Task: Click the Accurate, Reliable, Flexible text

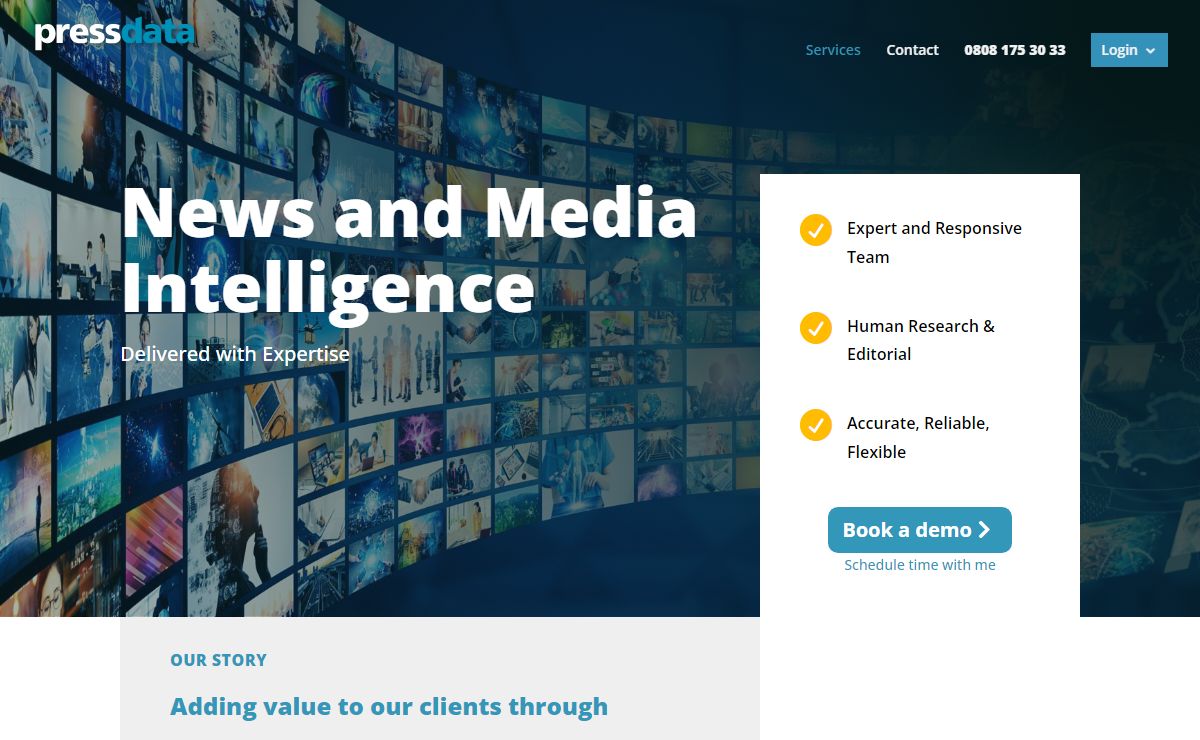Action: 917,437
